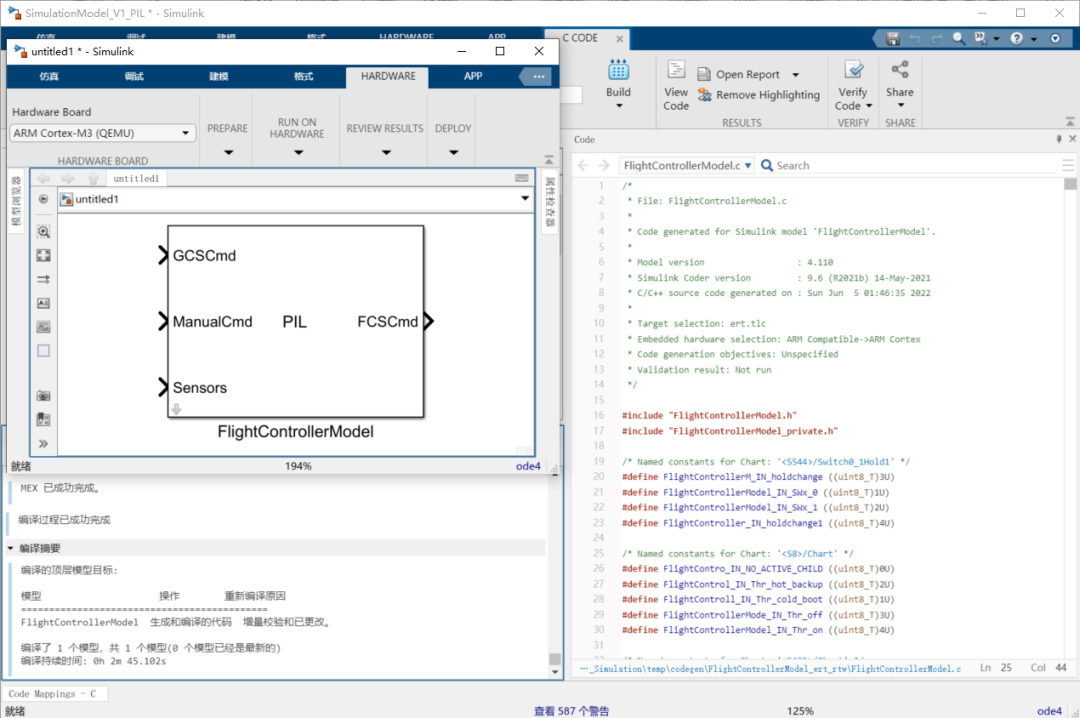Expand the DEPLOY section arrow

[x=453, y=152]
